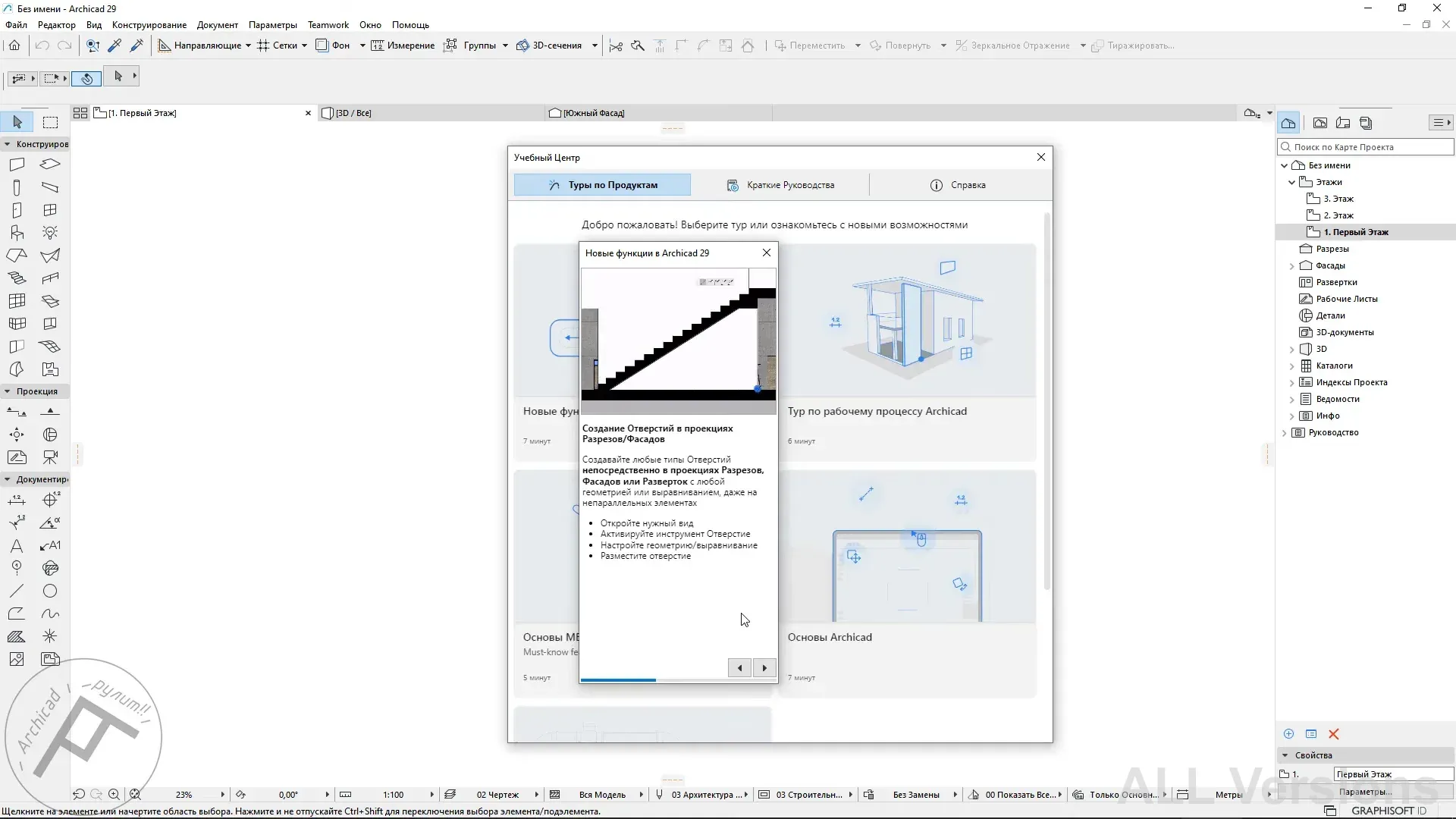Click zoom in magnifier in status bar

click(x=114, y=795)
